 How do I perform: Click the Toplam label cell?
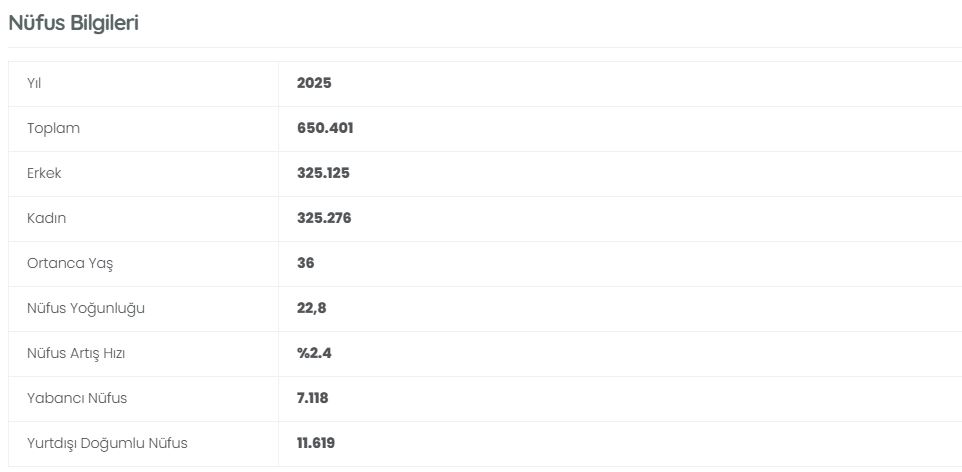tap(53, 128)
